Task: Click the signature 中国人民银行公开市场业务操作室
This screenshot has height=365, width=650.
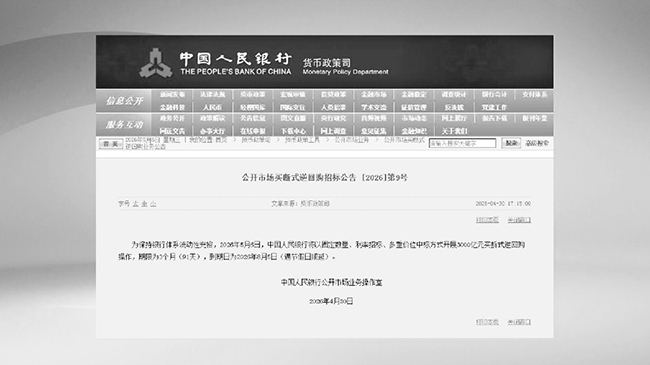Action: 331,282
